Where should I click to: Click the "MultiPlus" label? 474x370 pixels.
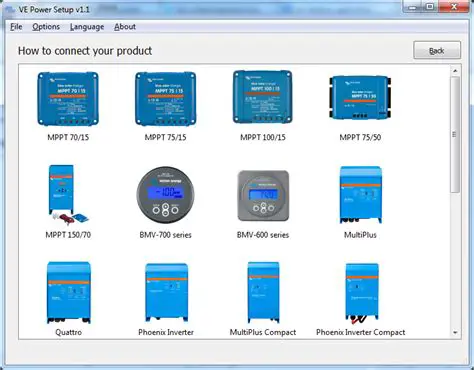(x=360, y=235)
